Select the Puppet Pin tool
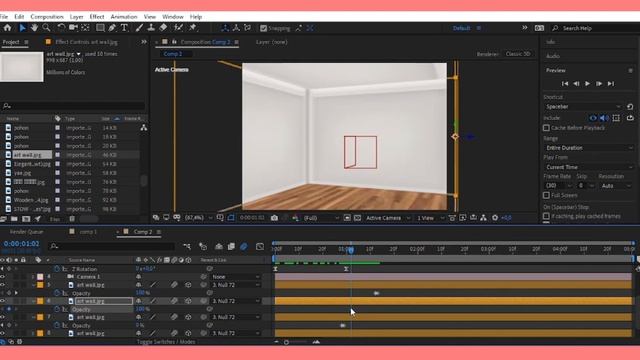The image size is (640, 360). [193, 28]
